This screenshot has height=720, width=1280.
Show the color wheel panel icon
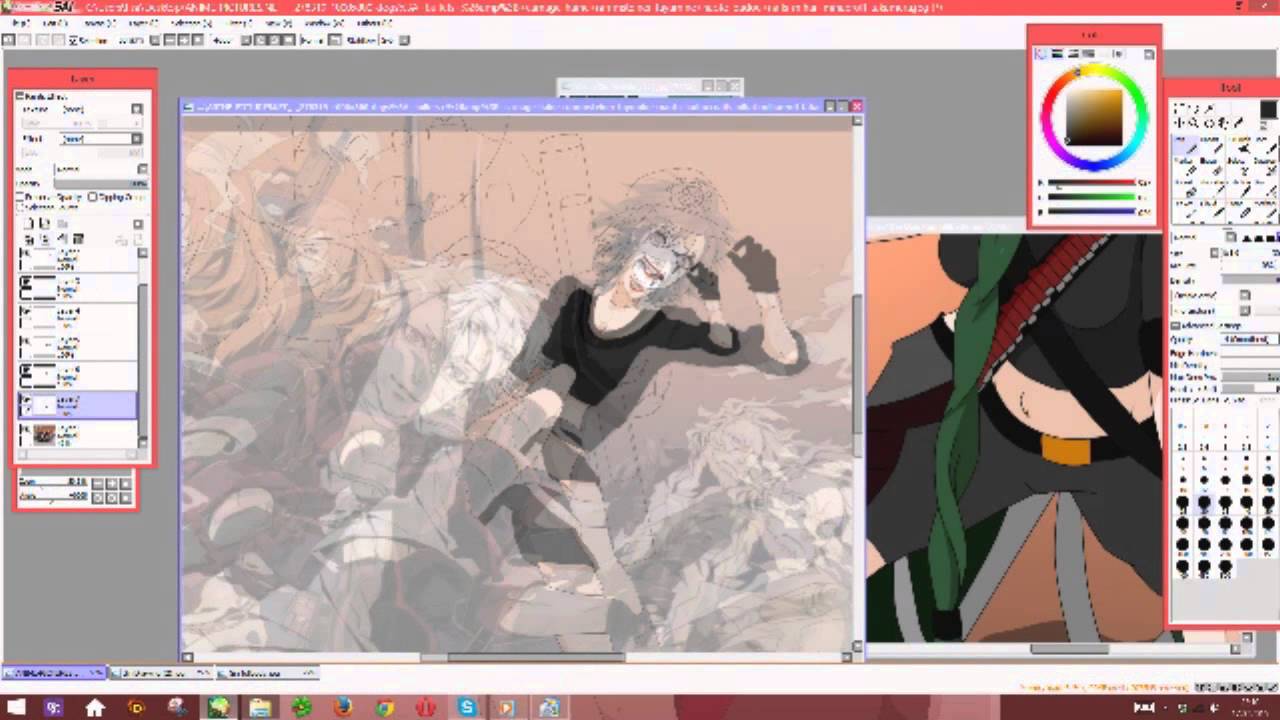tap(1041, 53)
